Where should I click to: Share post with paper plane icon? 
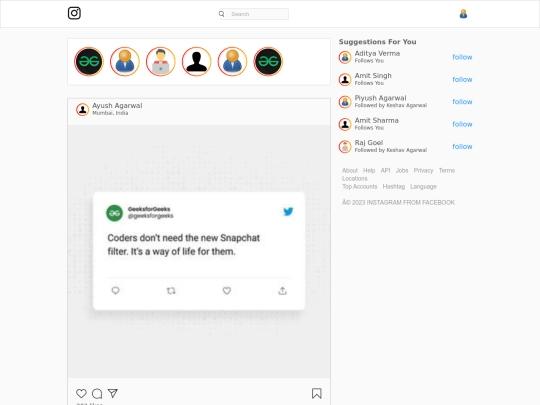coord(113,393)
